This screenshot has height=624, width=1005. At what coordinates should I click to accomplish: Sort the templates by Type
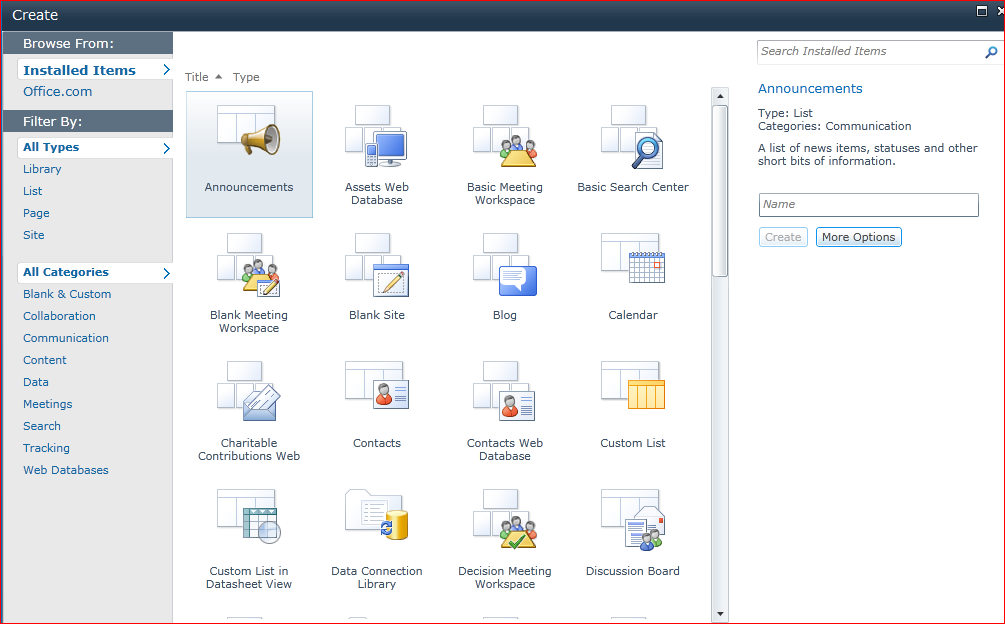[x=246, y=77]
